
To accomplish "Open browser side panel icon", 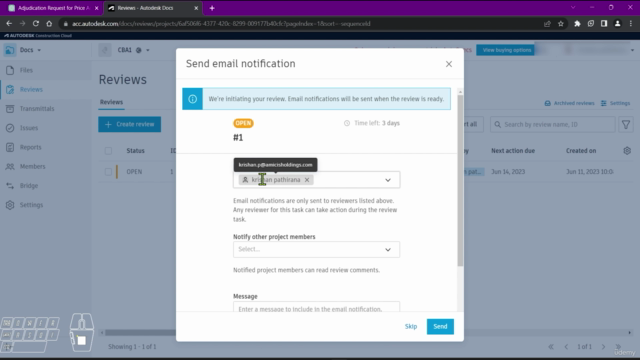I will point(604,24).
